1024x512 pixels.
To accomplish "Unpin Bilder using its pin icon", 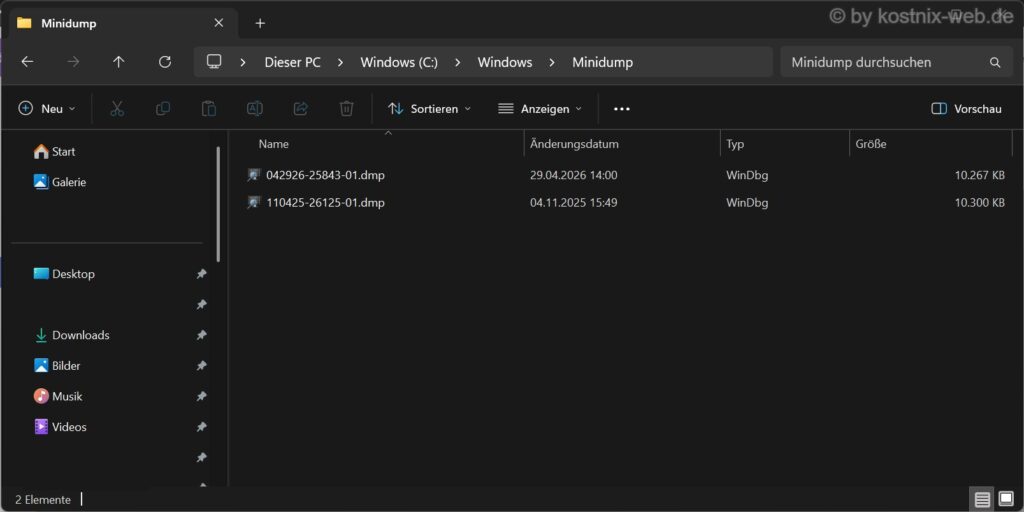I will (x=201, y=366).
